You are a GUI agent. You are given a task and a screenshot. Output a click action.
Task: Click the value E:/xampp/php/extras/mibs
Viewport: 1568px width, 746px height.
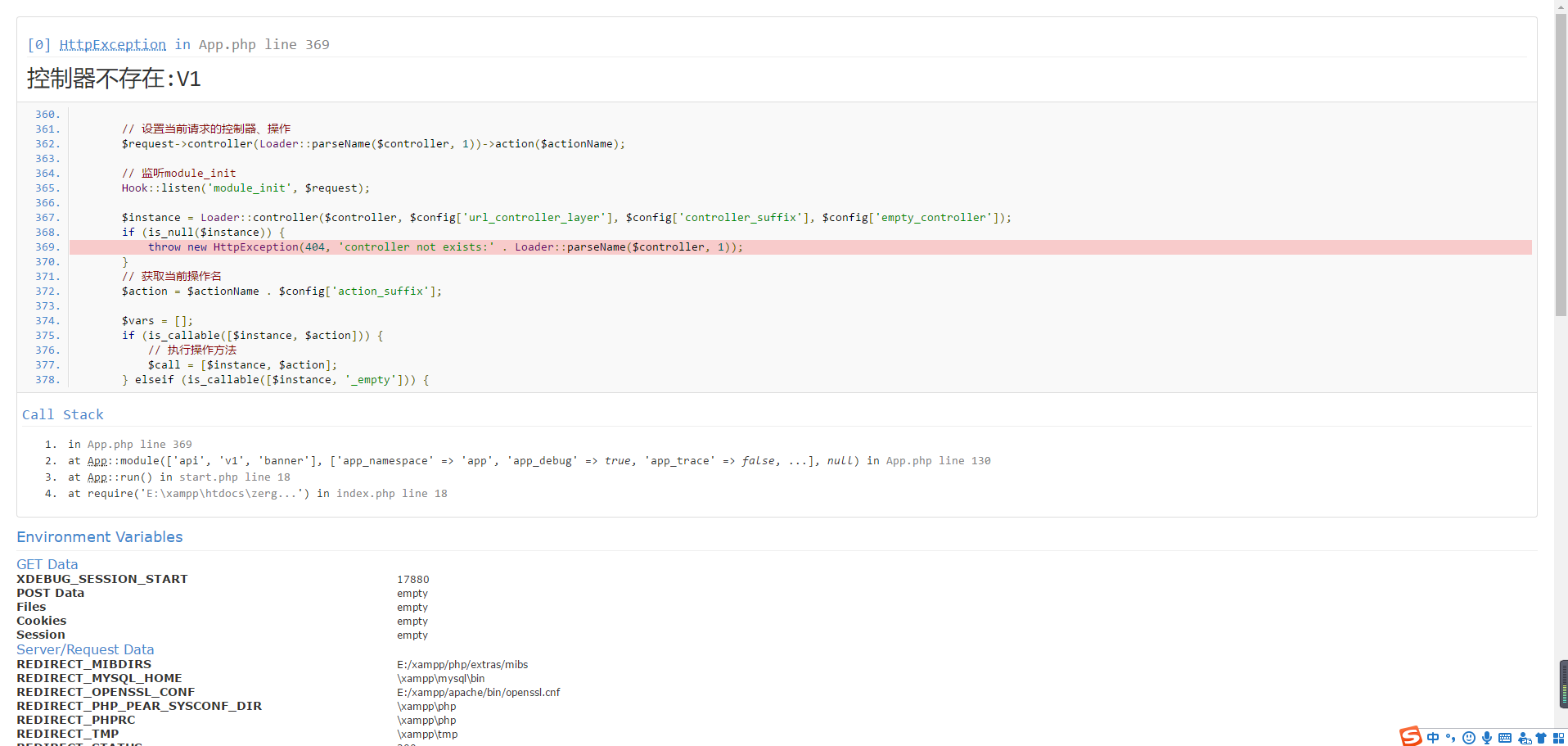point(462,665)
